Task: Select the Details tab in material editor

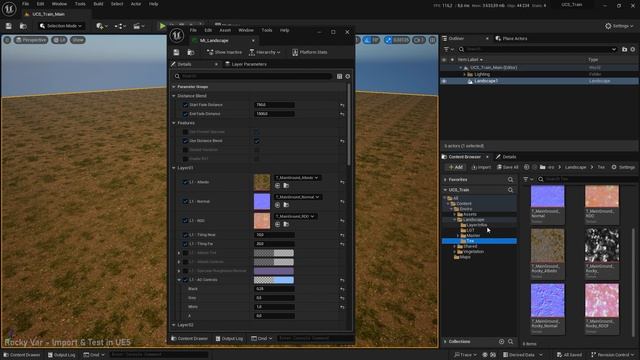Action: coord(184,64)
